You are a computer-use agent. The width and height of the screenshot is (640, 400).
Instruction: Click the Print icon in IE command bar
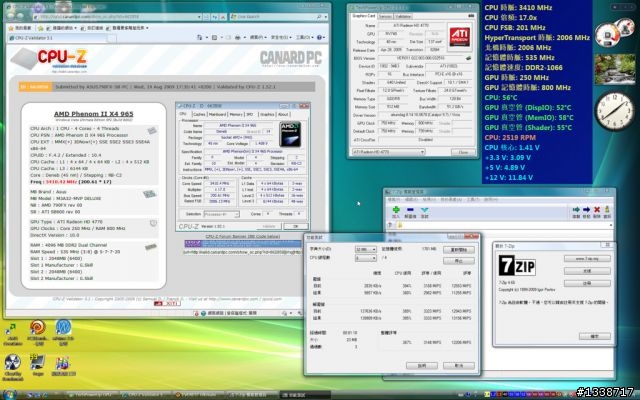[x=238, y=37]
